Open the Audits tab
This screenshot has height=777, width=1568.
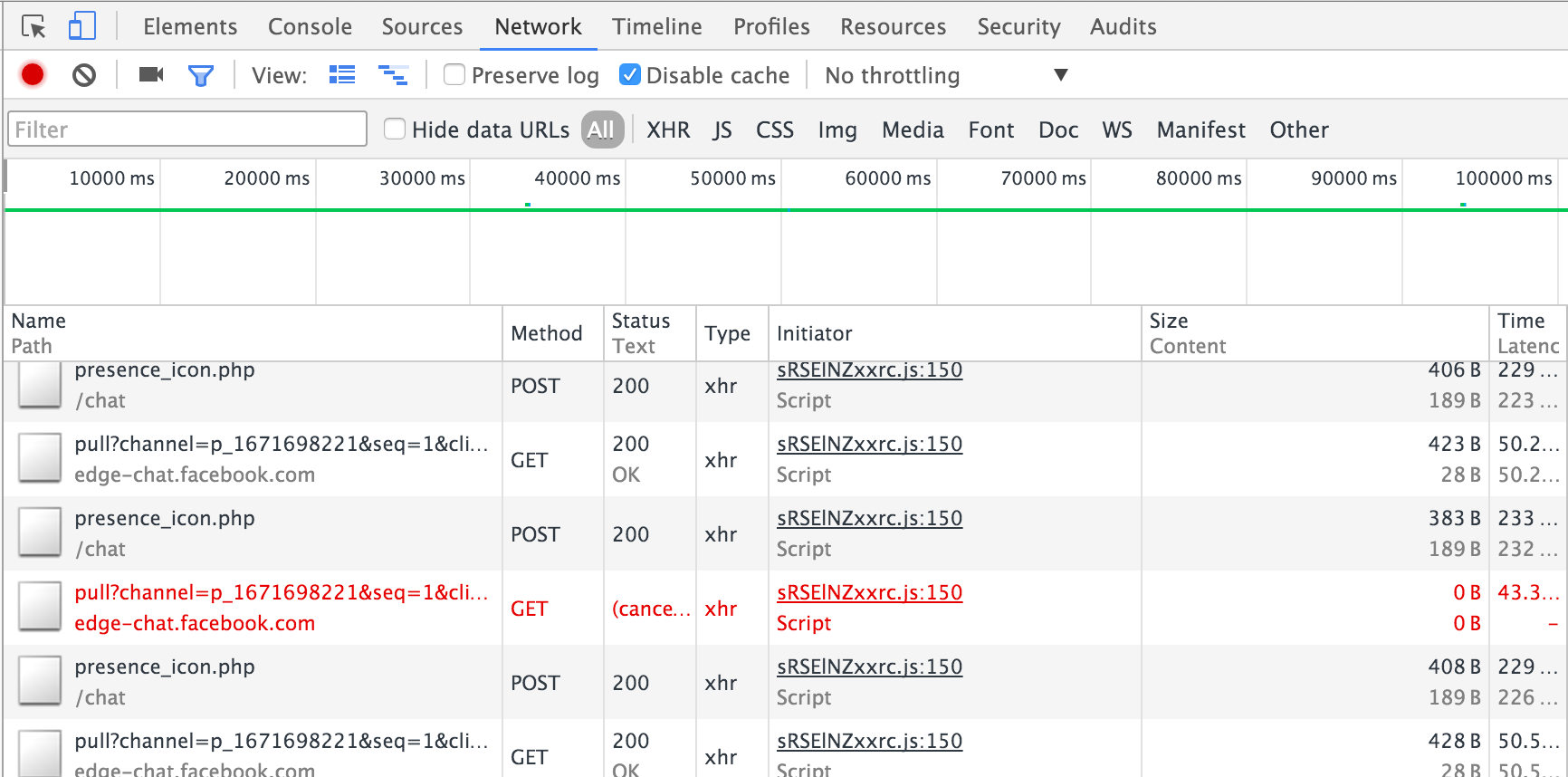(x=1123, y=27)
